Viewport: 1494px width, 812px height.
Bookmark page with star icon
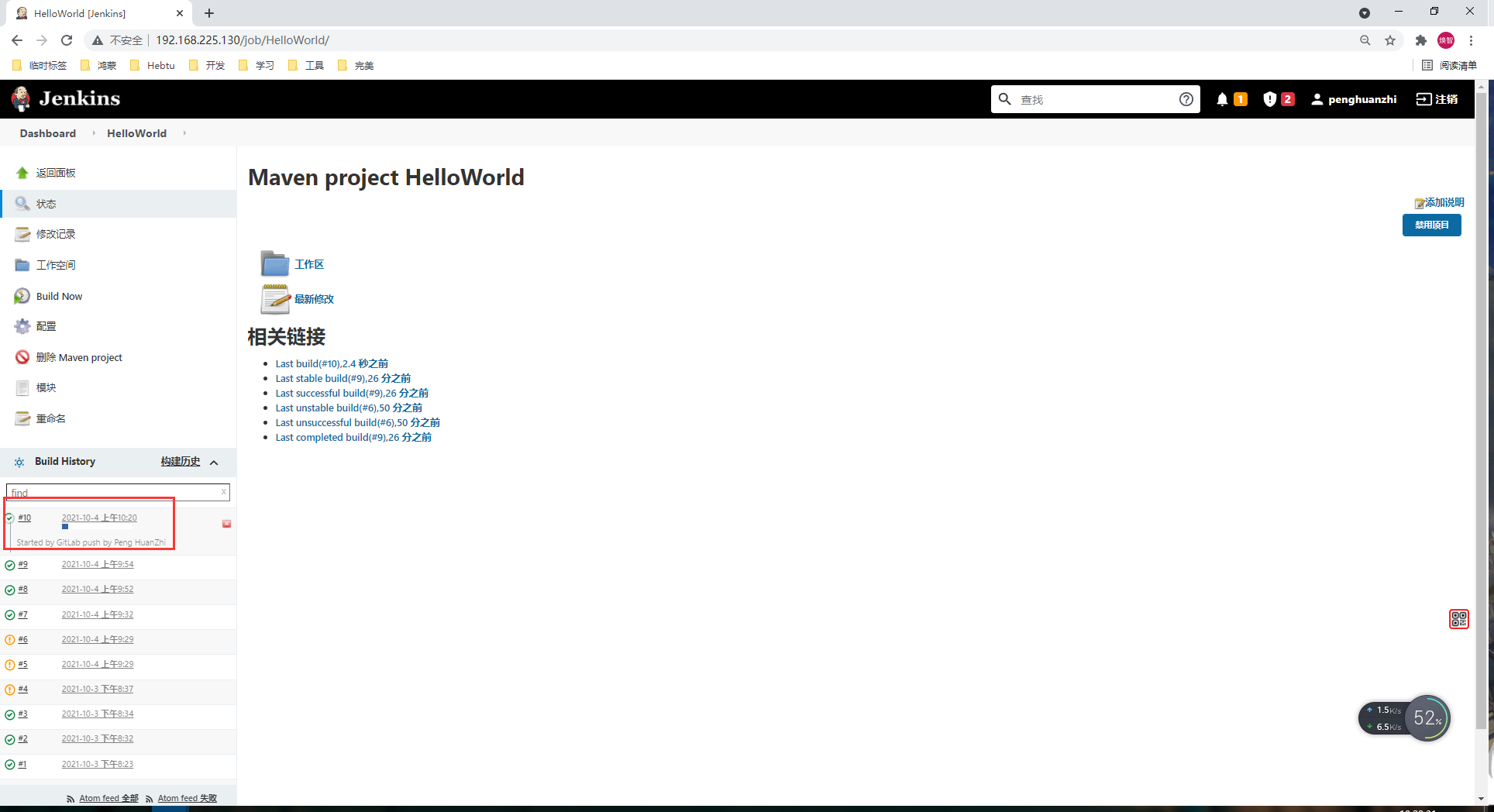[1390, 40]
